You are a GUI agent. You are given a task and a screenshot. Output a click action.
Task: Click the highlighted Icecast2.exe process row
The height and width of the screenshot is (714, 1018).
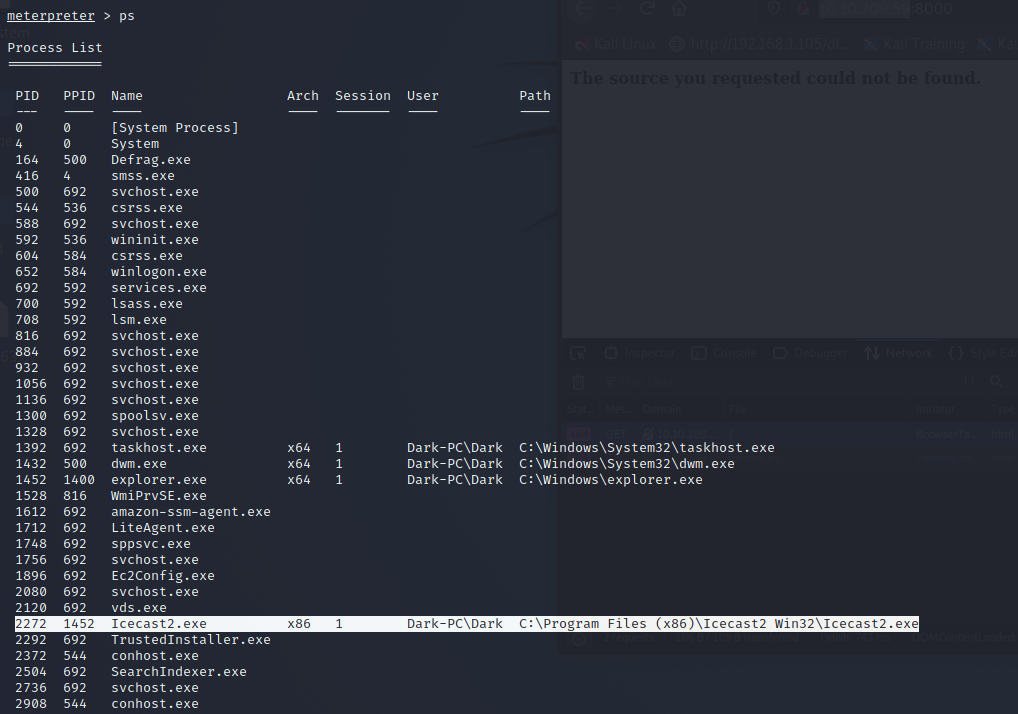466,624
